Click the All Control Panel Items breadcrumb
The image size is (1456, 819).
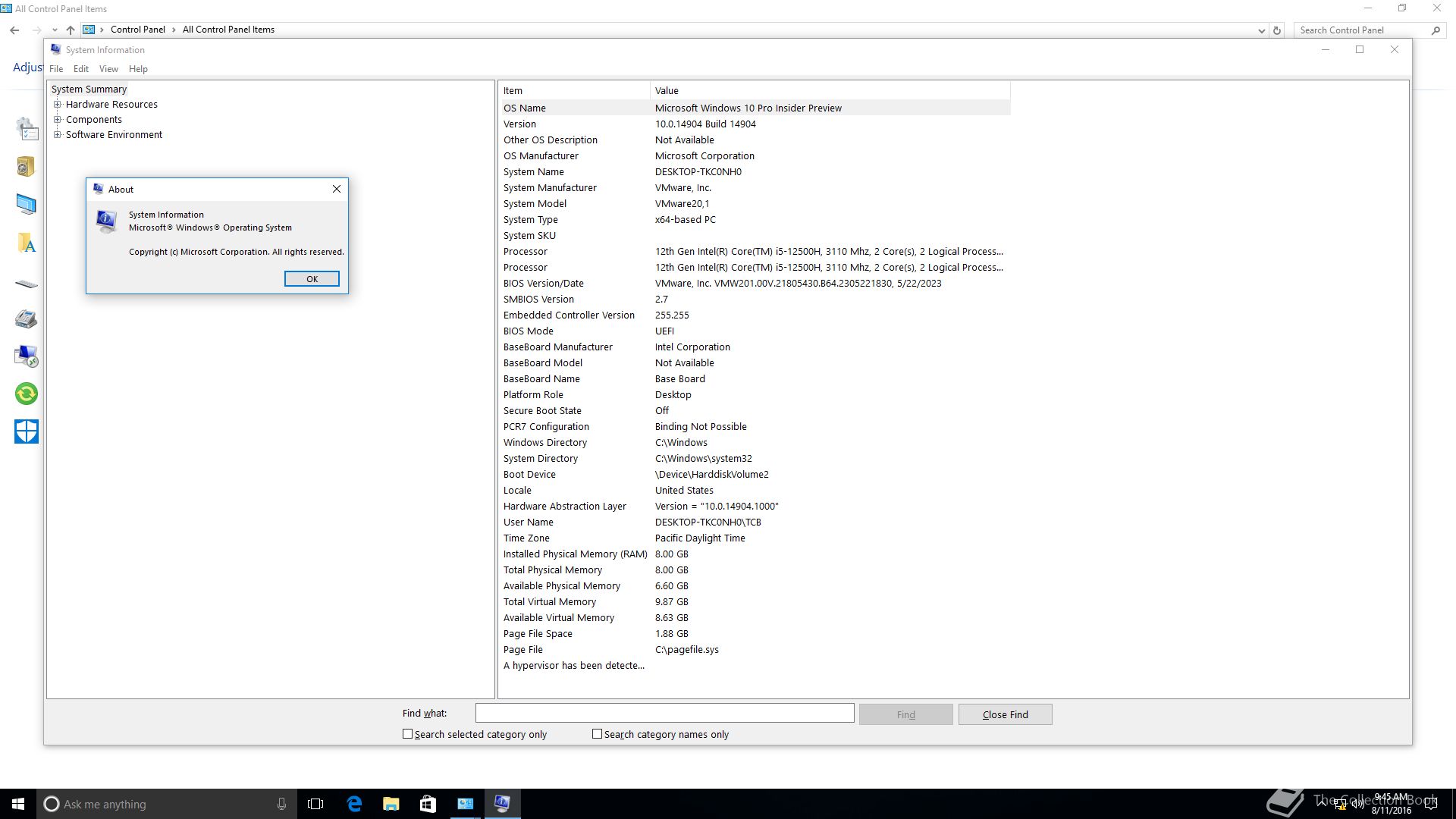(228, 30)
